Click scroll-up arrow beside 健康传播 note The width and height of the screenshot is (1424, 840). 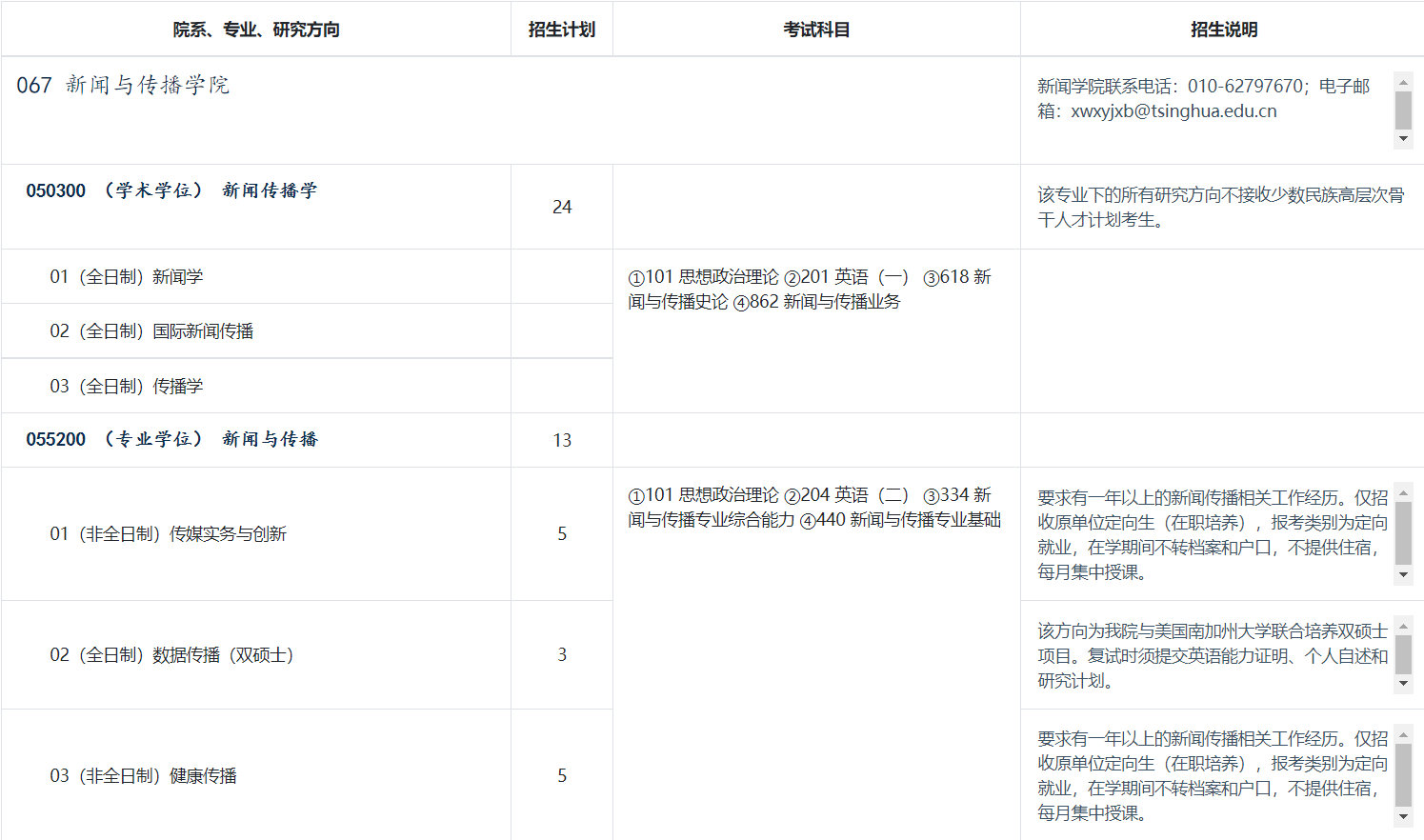[x=1403, y=734]
